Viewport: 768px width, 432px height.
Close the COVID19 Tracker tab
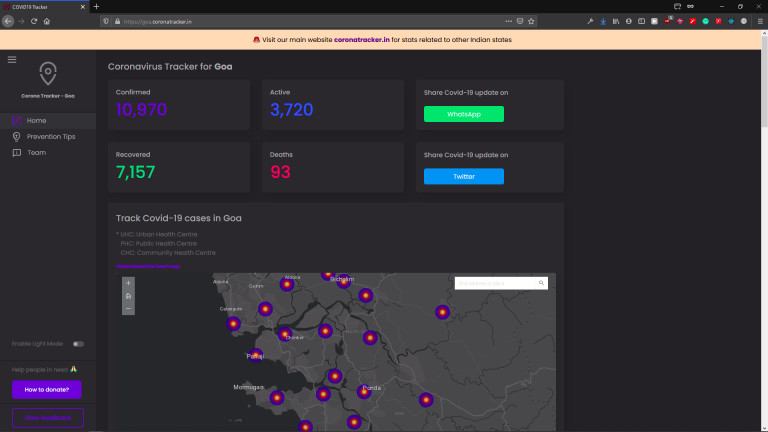point(82,7)
